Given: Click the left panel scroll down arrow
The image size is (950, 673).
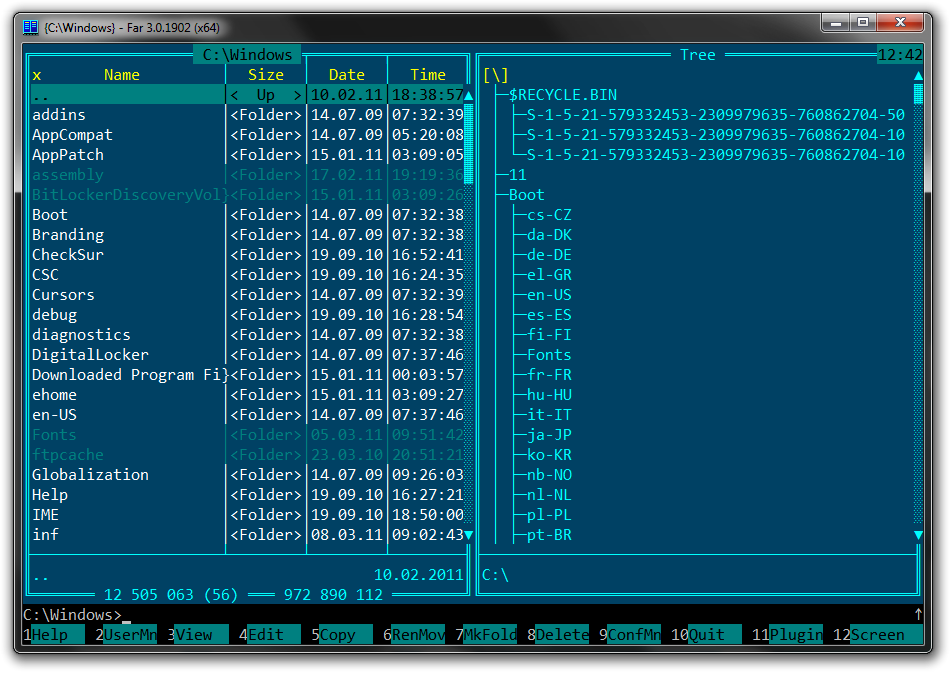Looking at the screenshot, I should pyautogui.click(x=468, y=535).
